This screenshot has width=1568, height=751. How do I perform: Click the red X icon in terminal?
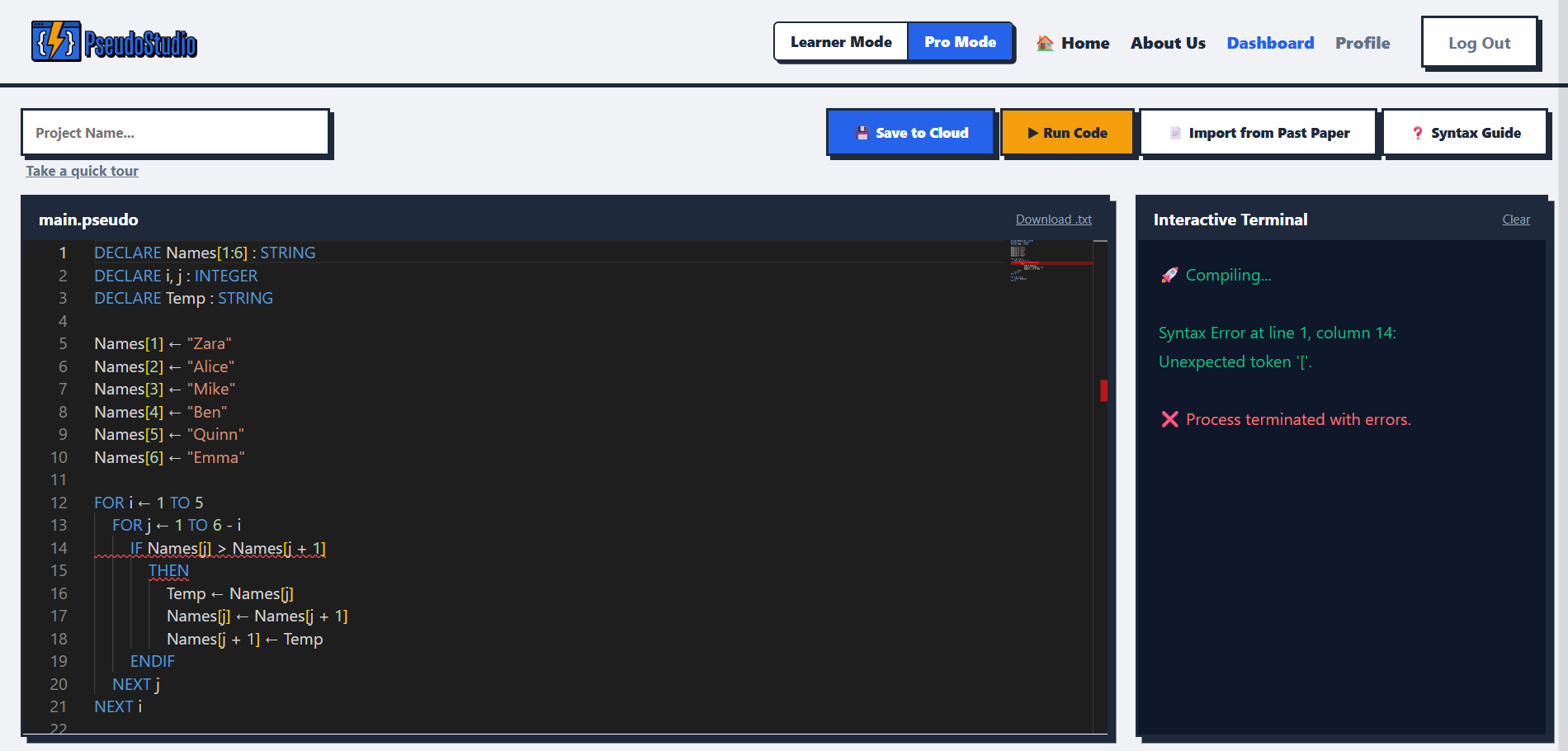coord(1169,419)
